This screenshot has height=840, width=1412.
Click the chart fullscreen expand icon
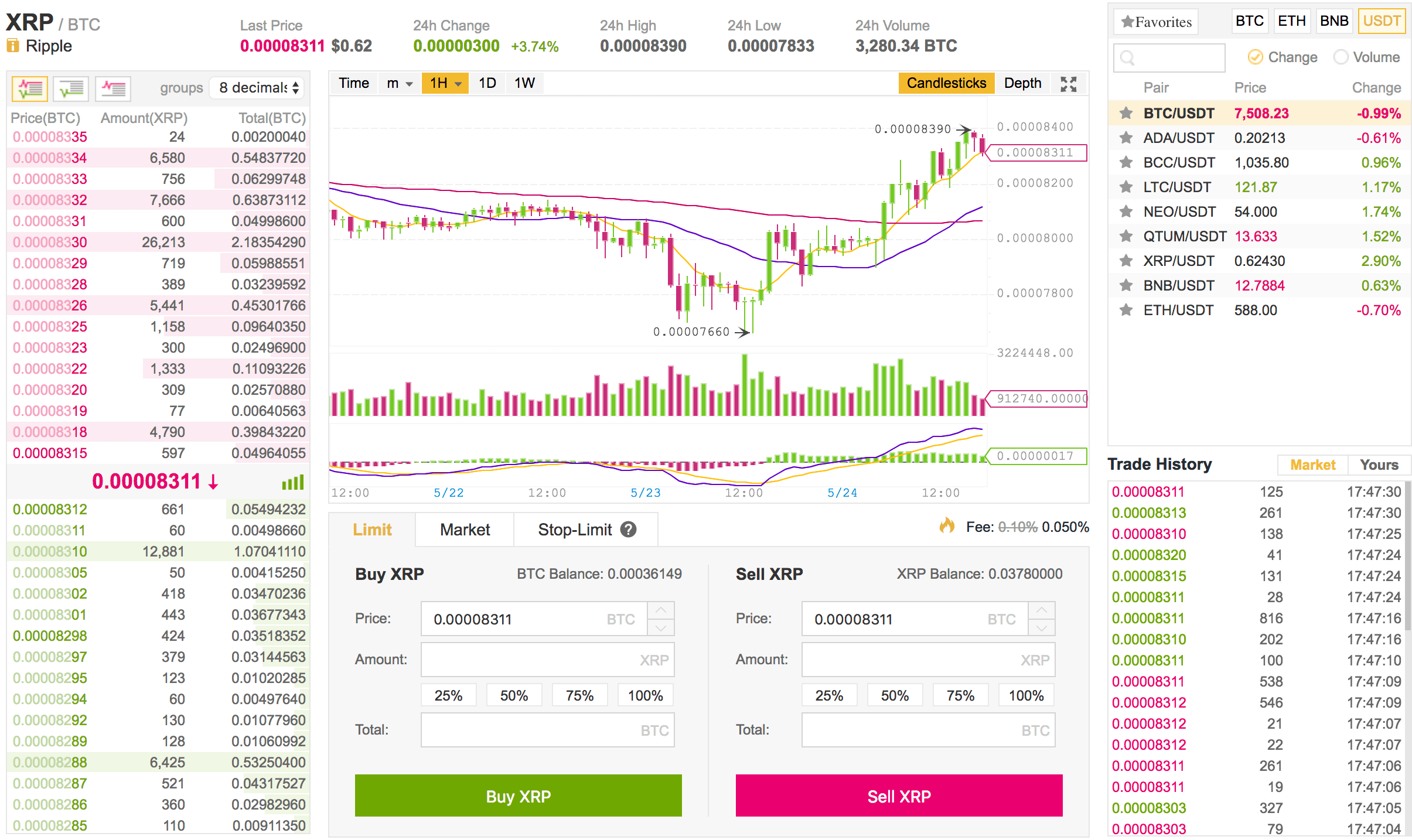coord(1069,84)
